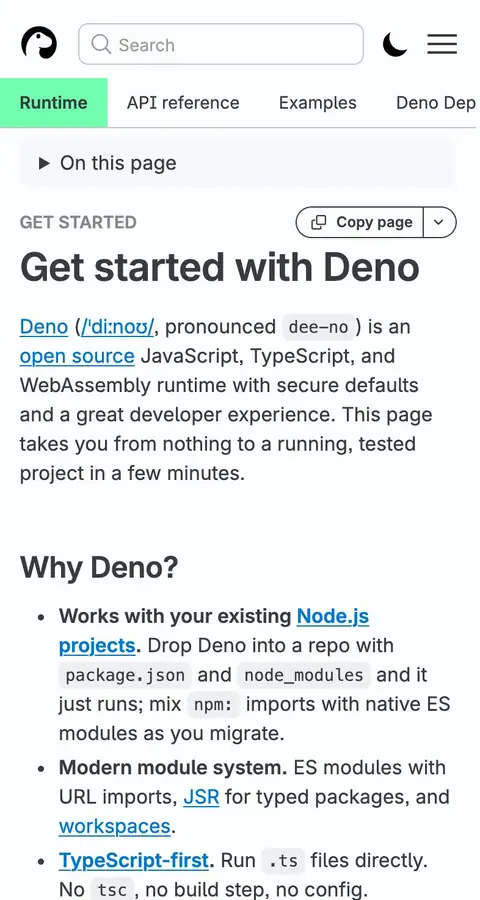Open the pronunciation /ˈdiːnoʊ/ link
Image resolution: width=480 pixels, height=900 pixels.
[117, 327]
